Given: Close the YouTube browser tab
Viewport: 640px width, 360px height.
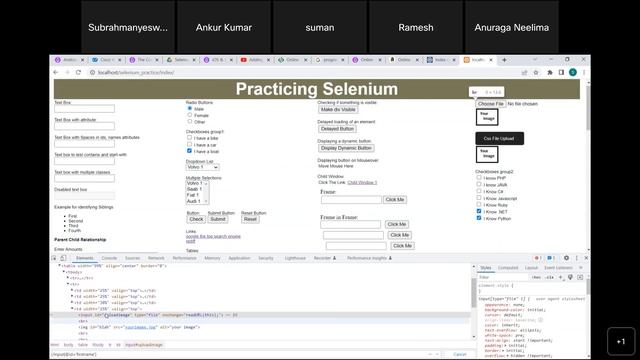Looking at the screenshot, I should 268,60.
